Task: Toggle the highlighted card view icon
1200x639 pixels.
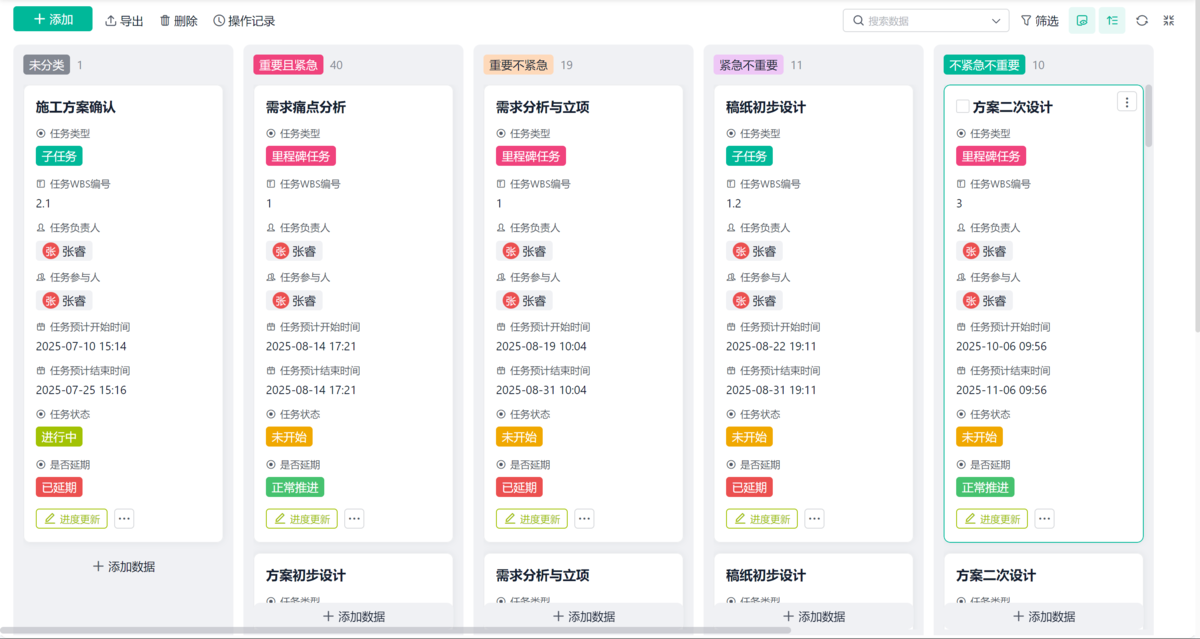Action: coord(1082,19)
